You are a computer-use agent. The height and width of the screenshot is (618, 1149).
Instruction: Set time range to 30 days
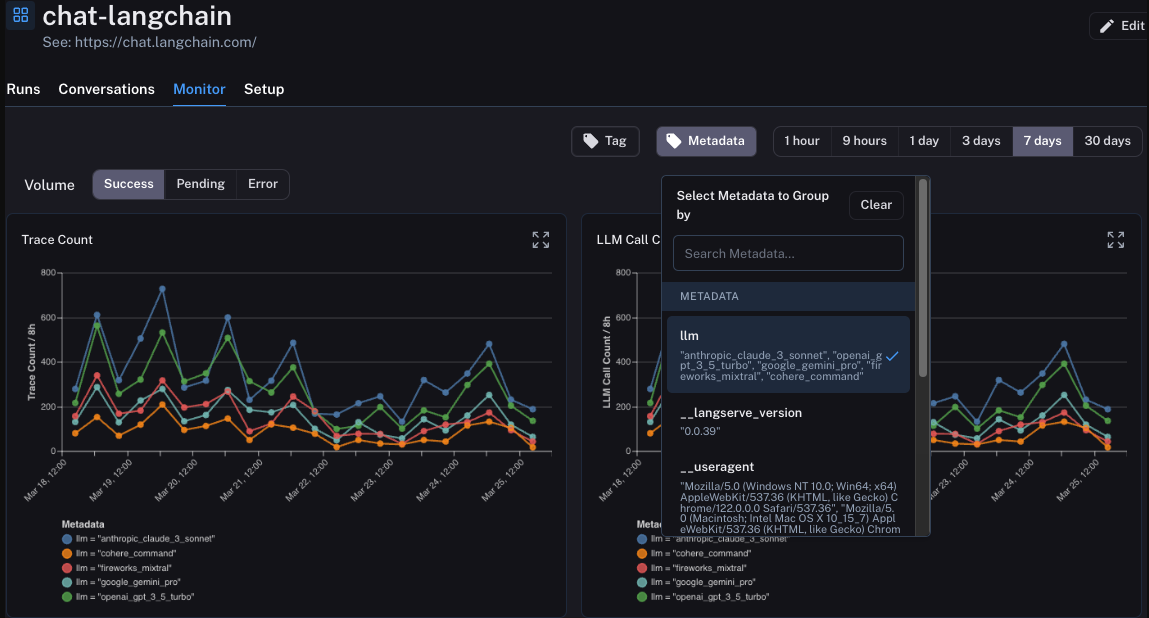1107,141
